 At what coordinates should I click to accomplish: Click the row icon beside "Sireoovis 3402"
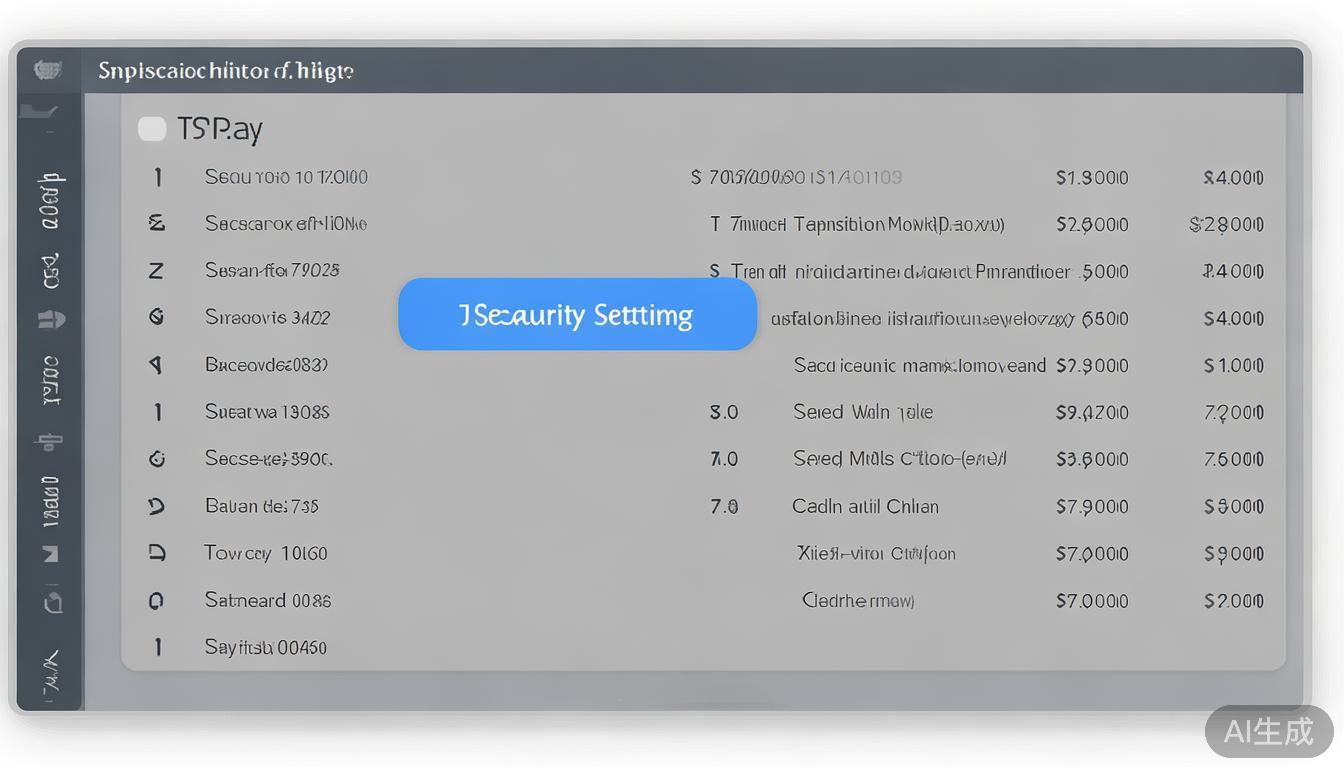(x=156, y=317)
